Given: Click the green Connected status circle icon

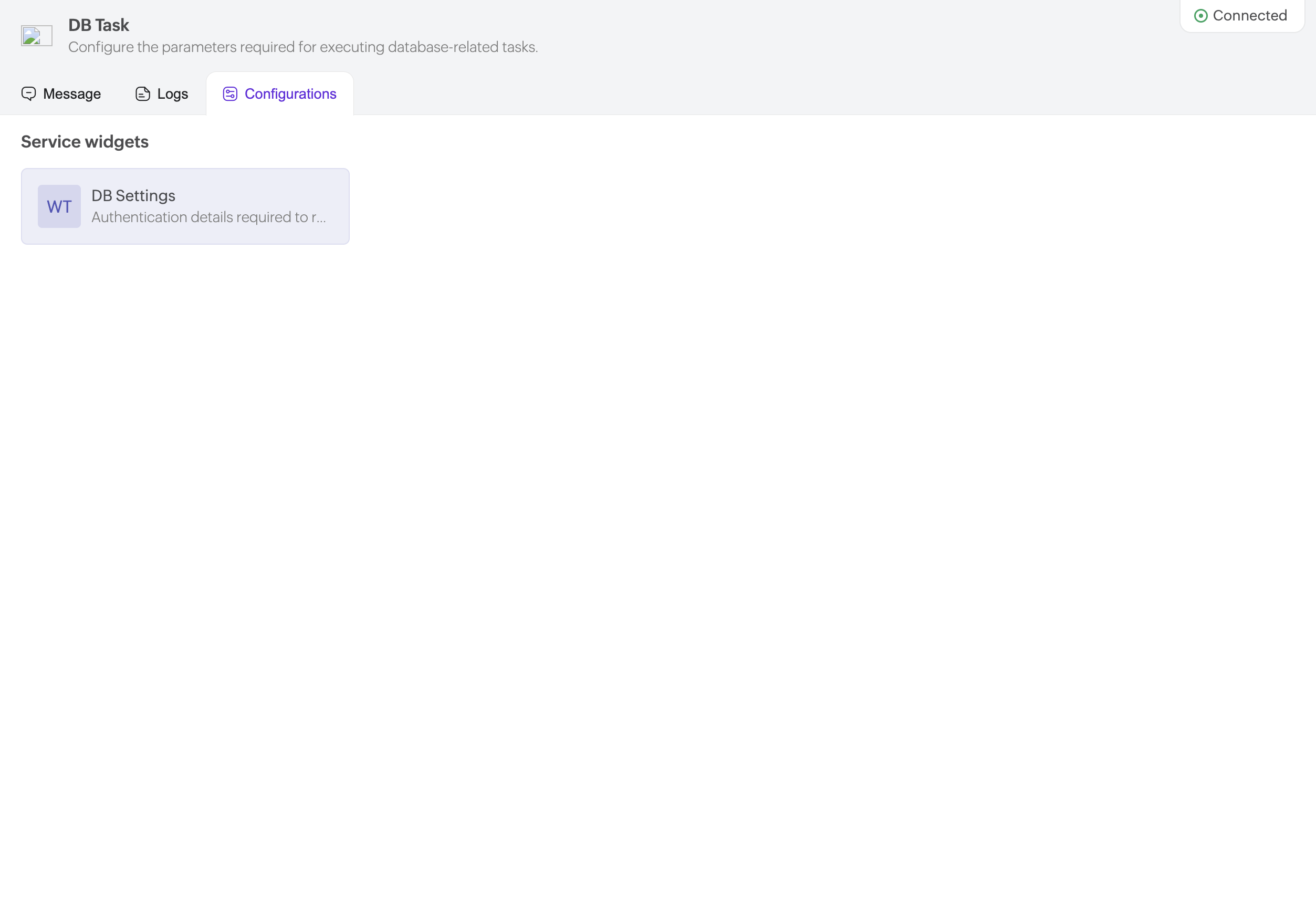Looking at the screenshot, I should point(1200,16).
